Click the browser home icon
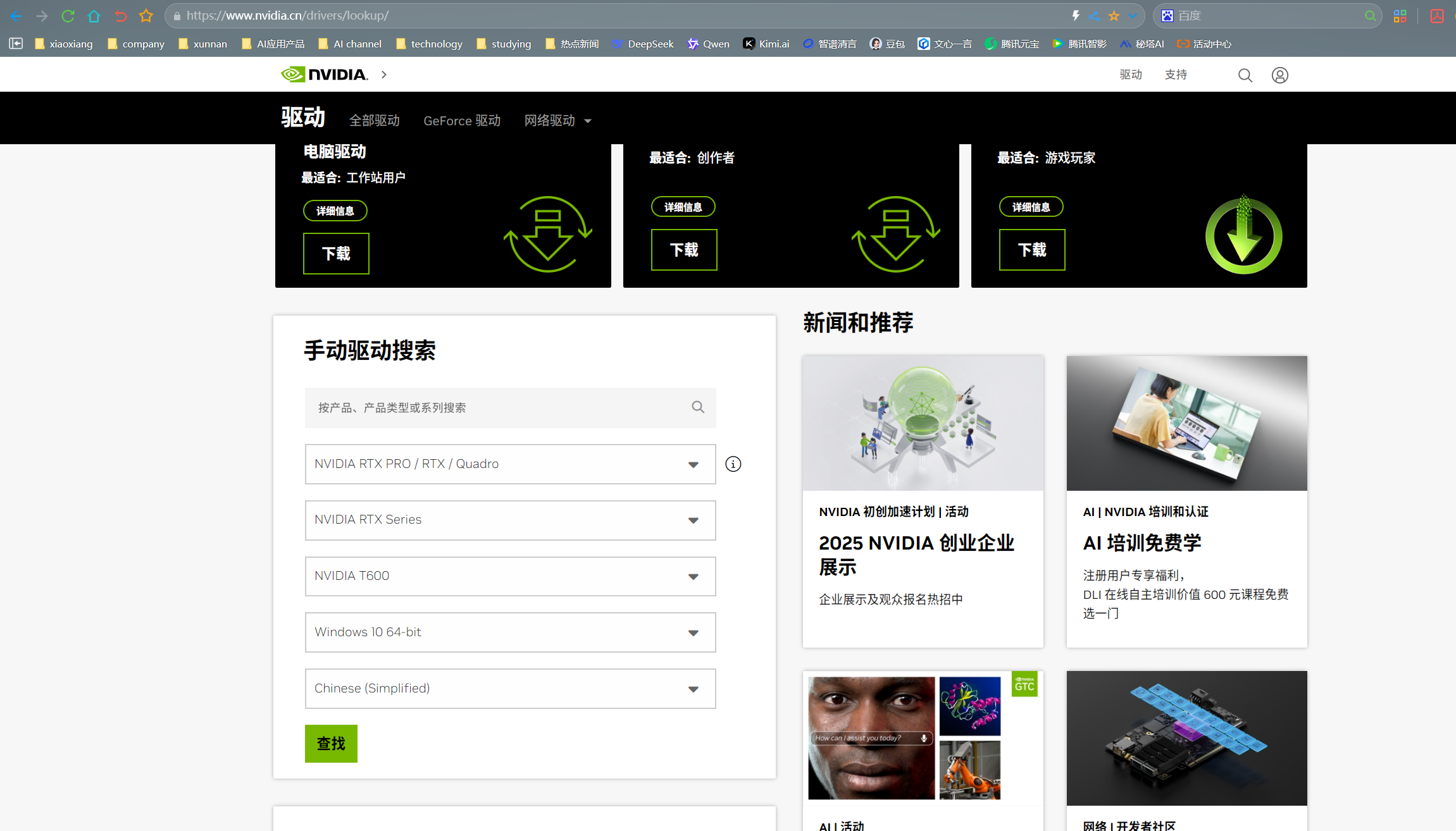Viewport: 1456px width, 831px height. click(94, 16)
